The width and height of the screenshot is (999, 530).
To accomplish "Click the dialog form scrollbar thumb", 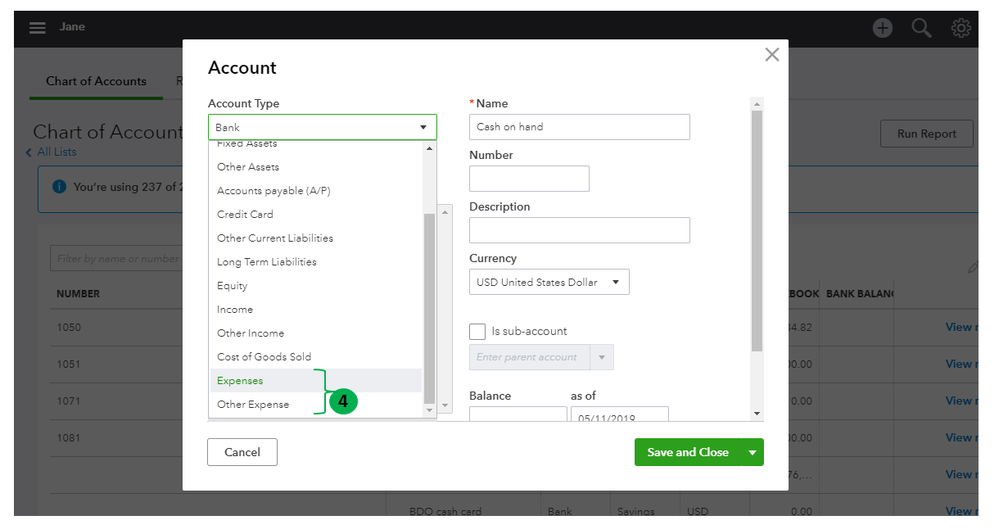I will (x=757, y=231).
